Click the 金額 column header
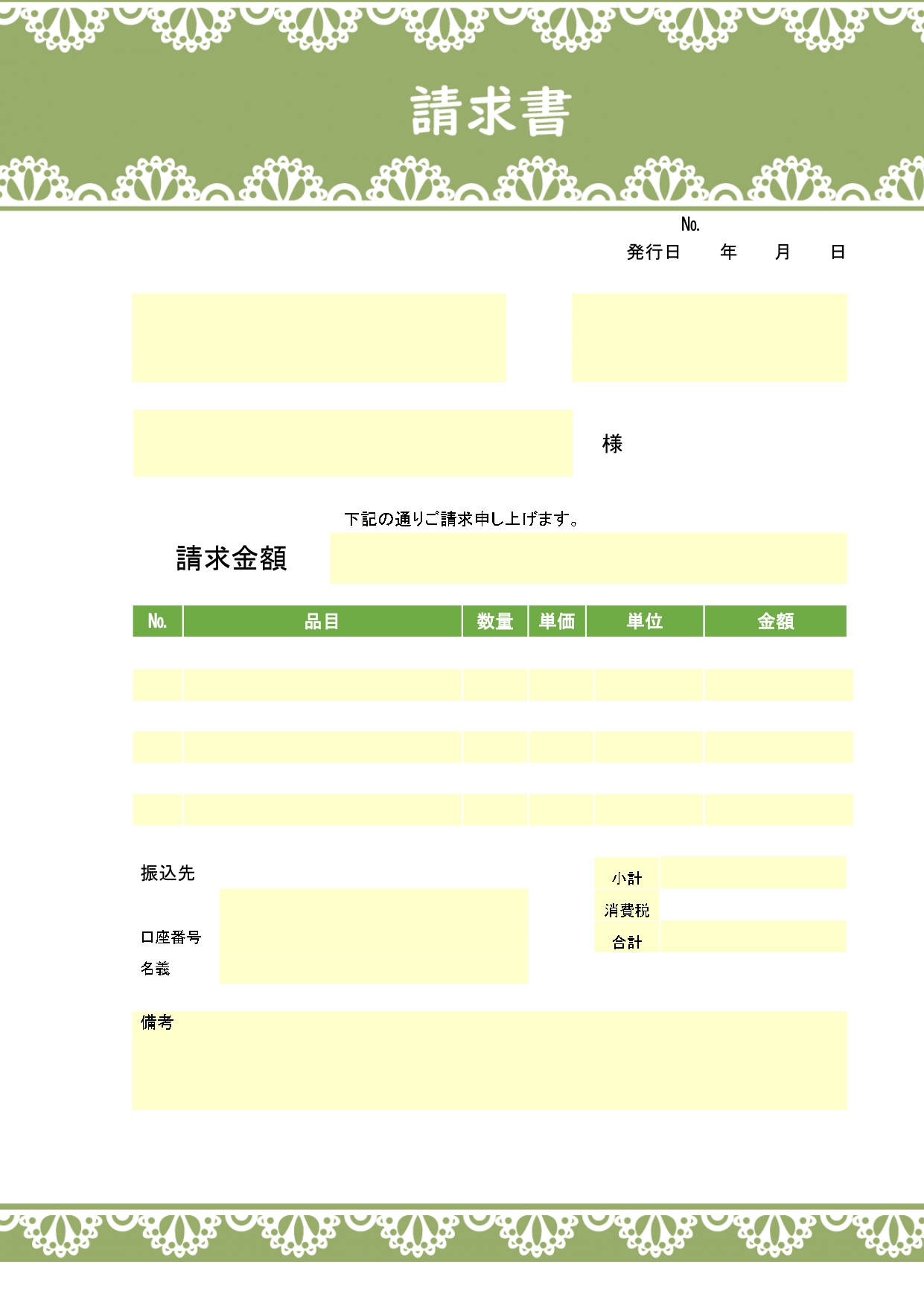 tap(775, 621)
